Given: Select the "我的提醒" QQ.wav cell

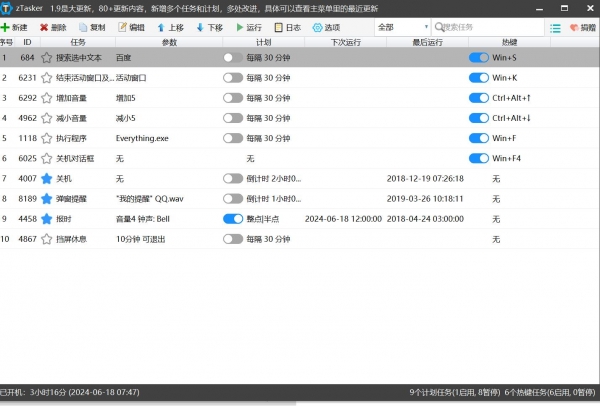Looking at the screenshot, I should pos(150,199).
